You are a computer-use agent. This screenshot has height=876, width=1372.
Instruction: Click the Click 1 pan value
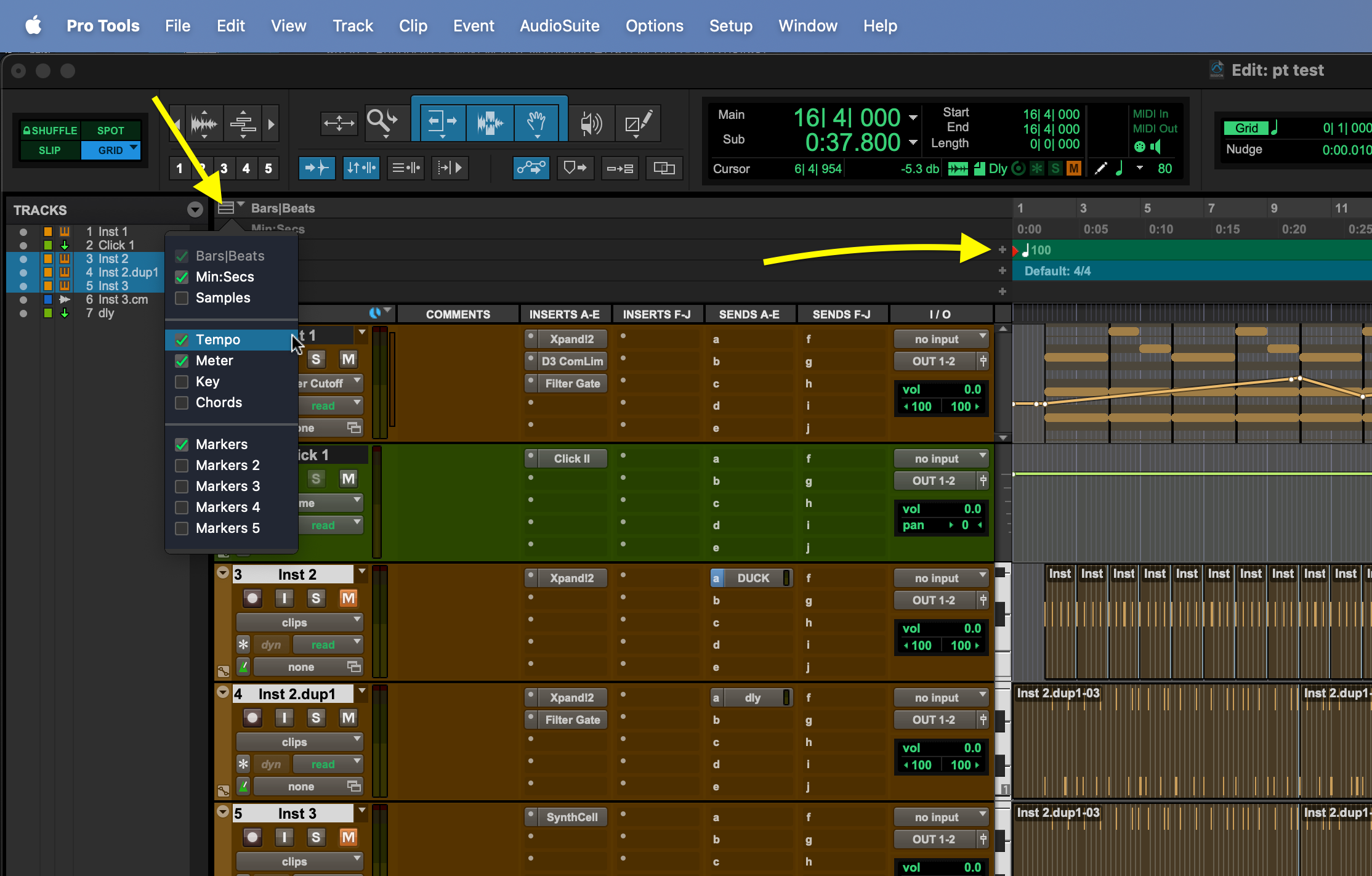pyautogui.click(x=965, y=525)
